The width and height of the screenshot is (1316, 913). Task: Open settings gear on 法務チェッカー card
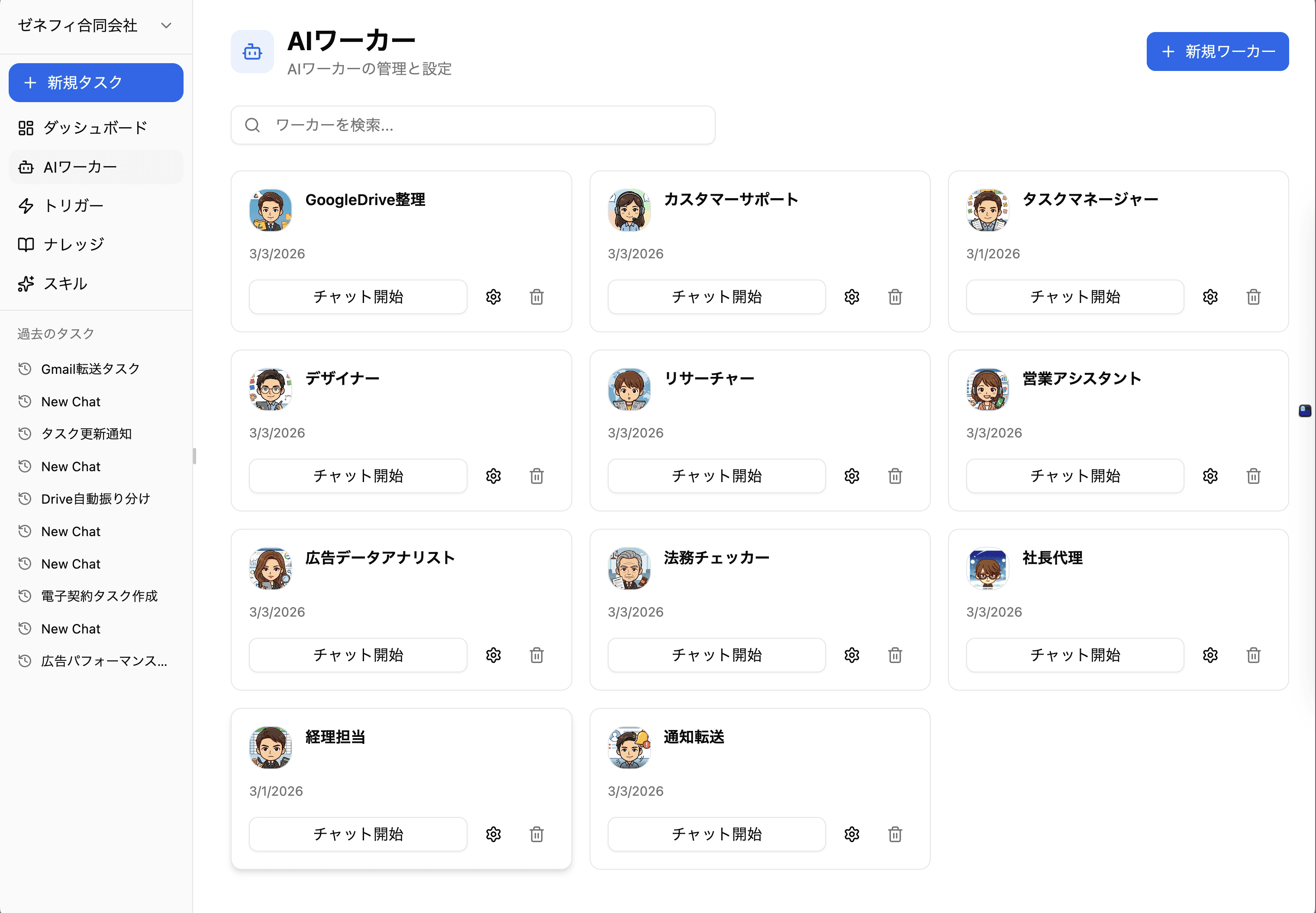[x=852, y=655]
